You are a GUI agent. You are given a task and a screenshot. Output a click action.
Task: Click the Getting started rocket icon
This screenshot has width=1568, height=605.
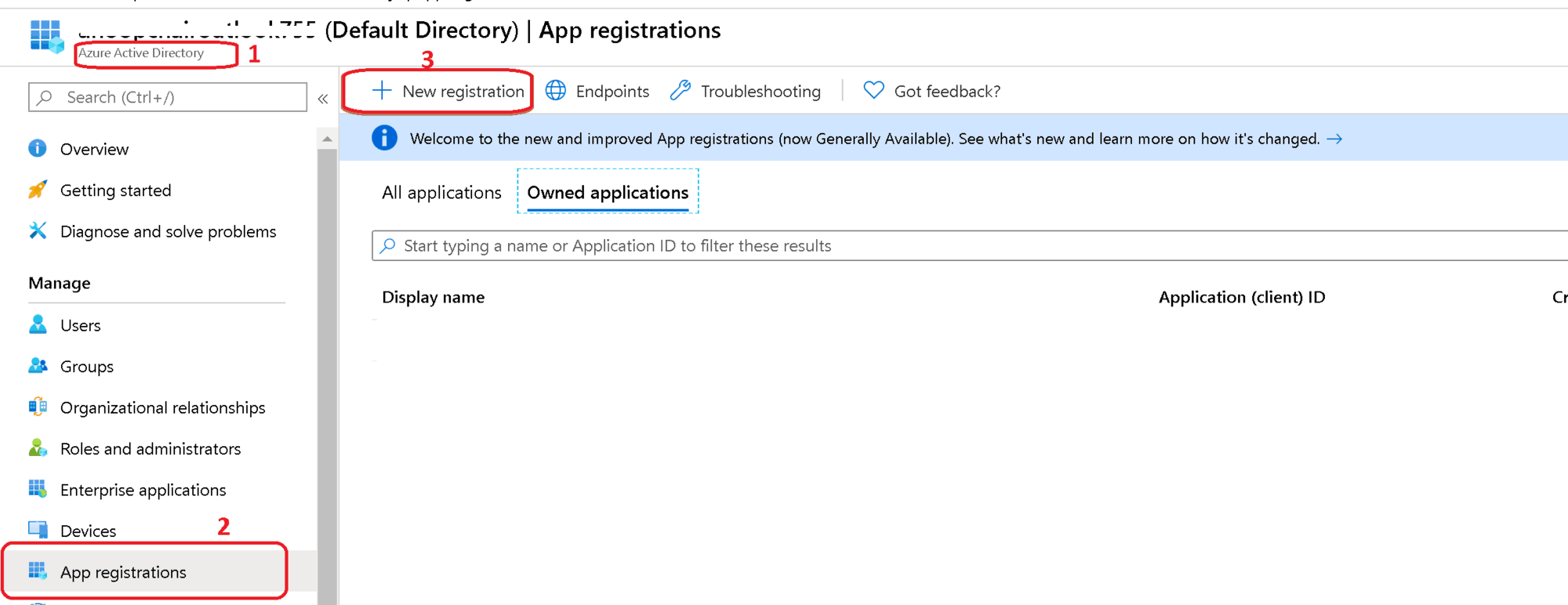click(38, 190)
